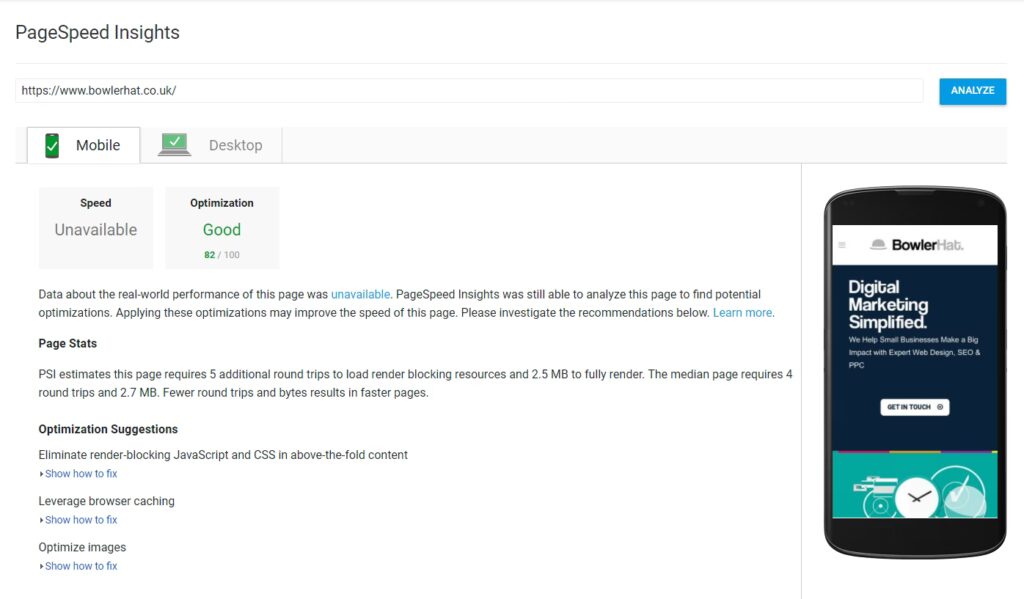Viewport: 1024px width, 599px height.
Task: Click the Speed Unavailable card
Action: [x=96, y=228]
